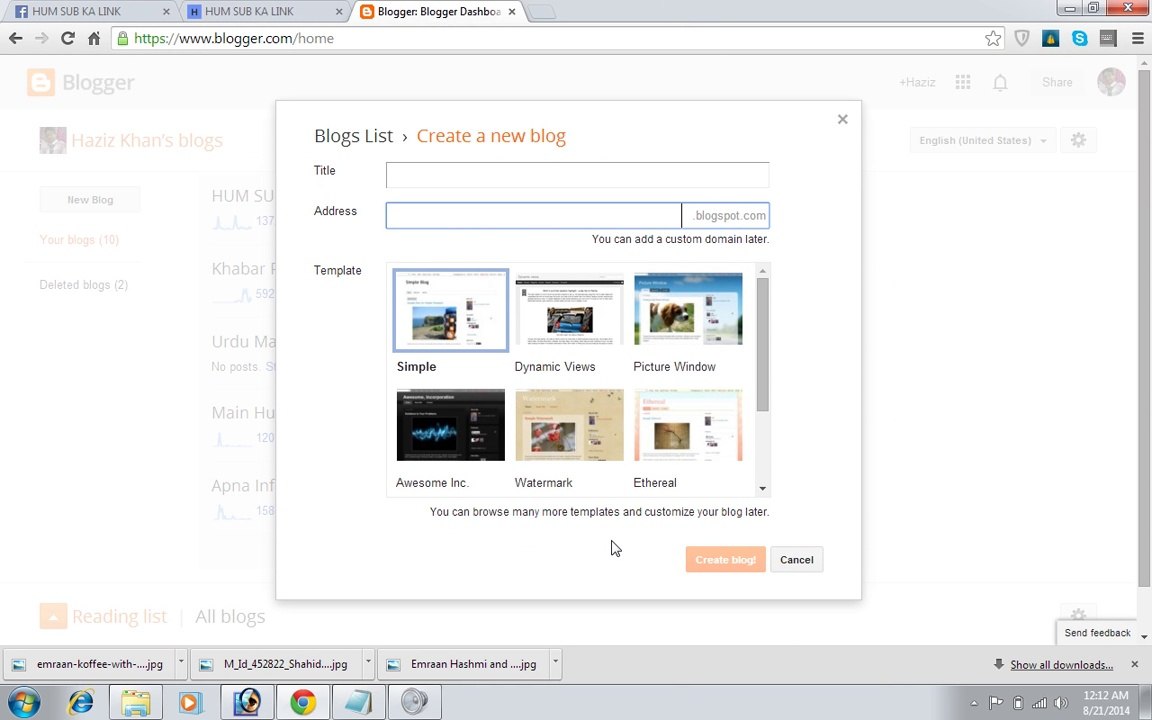Image resolution: width=1152 pixels, height=720 pixels.
Task: Open the Chrome menu hamburger icon
Action: point(1137,38)
